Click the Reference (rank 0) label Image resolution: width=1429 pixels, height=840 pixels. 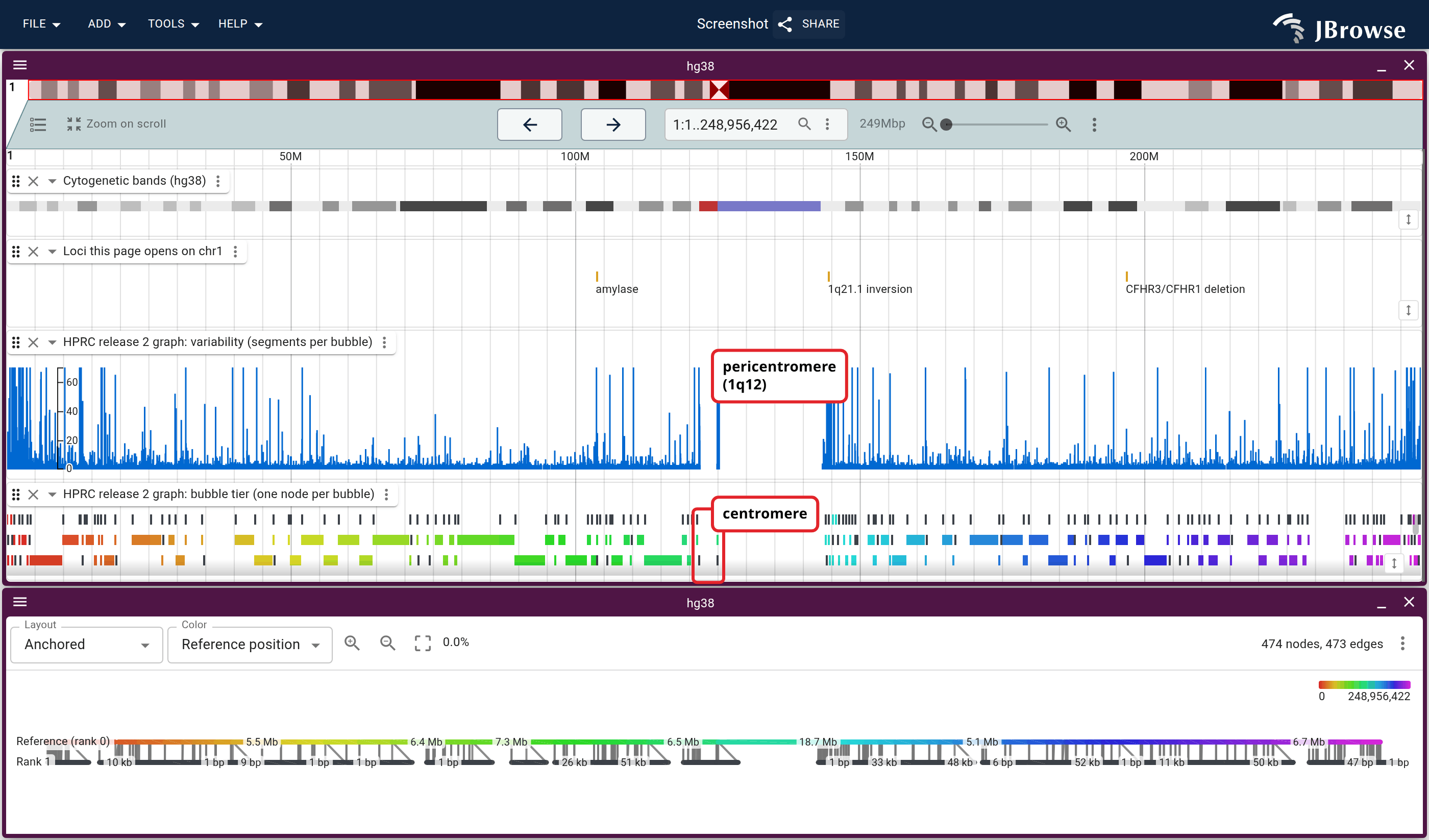click(63, 741)
